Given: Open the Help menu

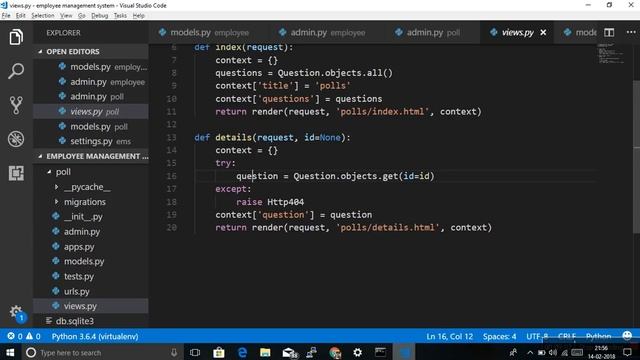Looking at the screenshot, I should pos(139,16).
